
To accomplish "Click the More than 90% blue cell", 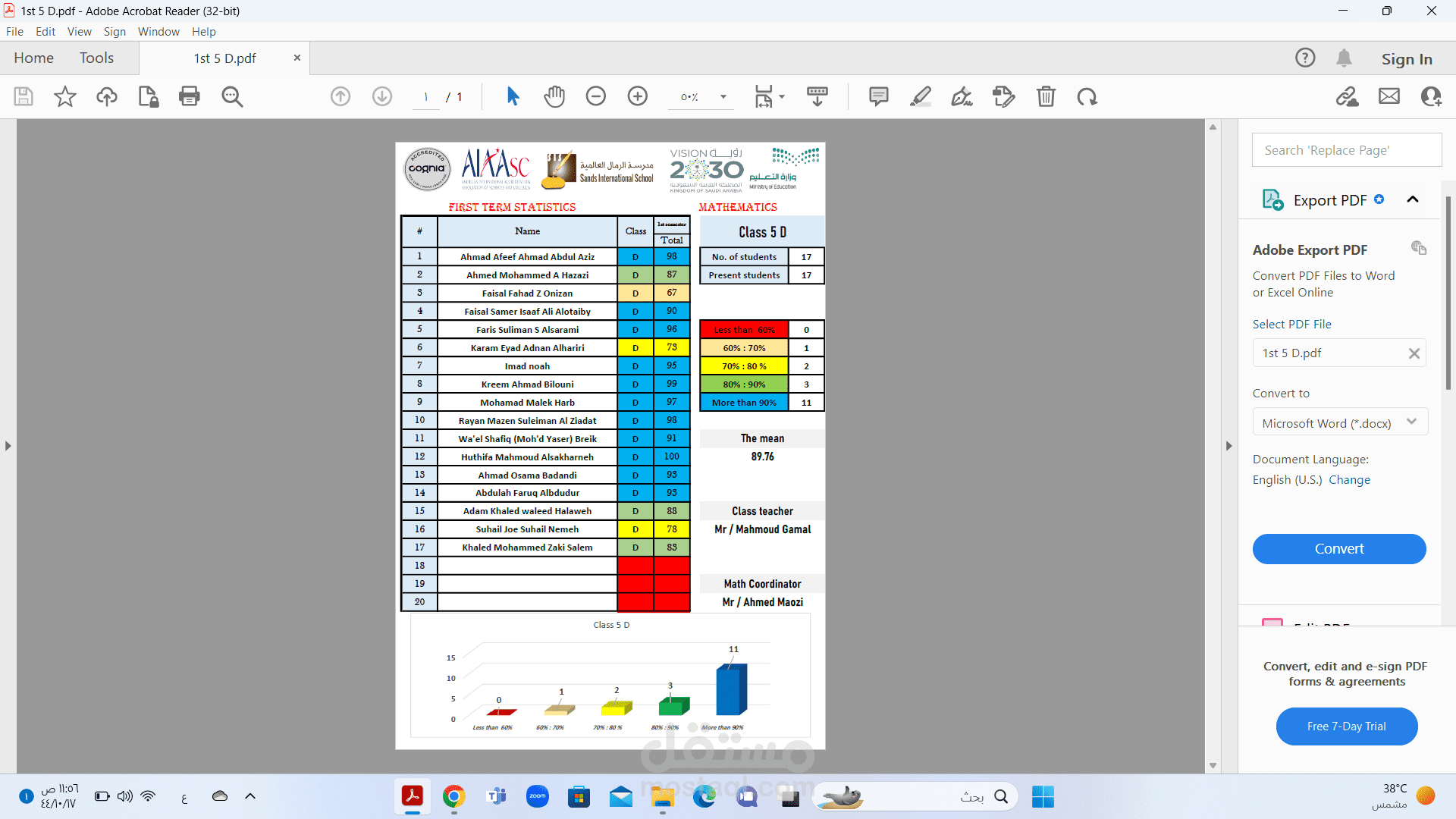I will click(x=744, y=403).
